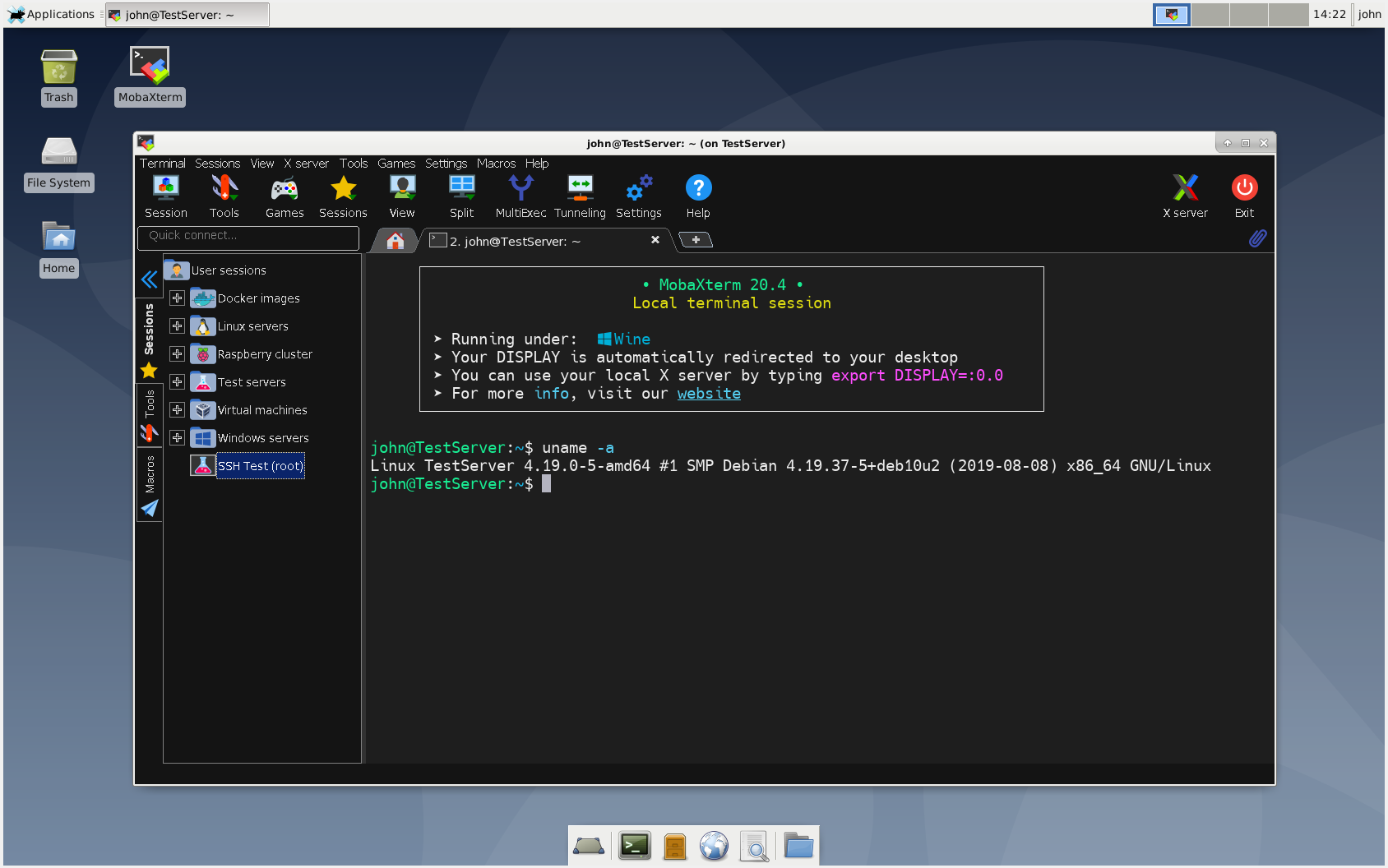Image resolution: width=1388 pixels, height=868 pixels.
Task: Click the sidebar favorites star icon
Action: [x=149, y=371]
